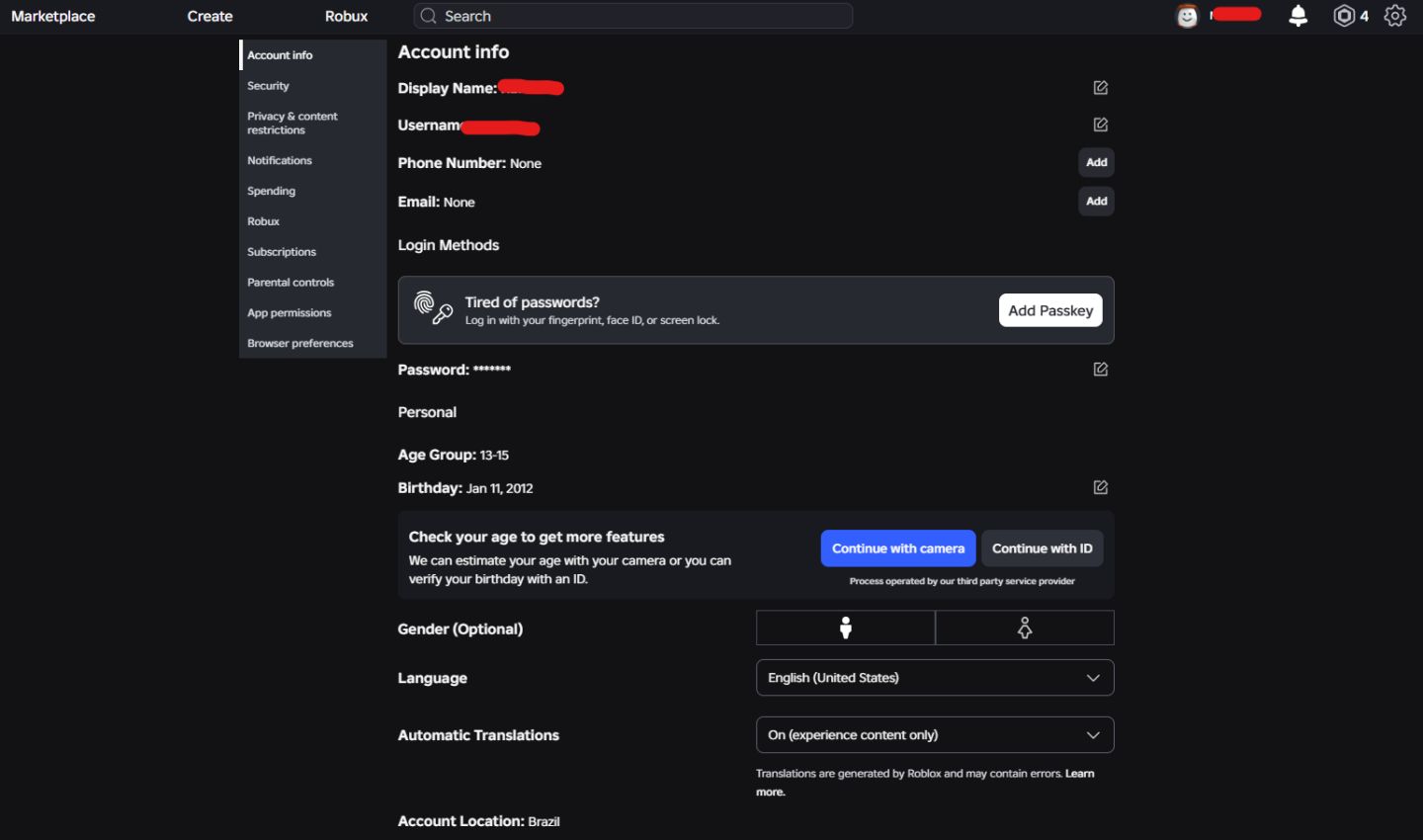Open the settings gear icon
Viewport: 1423px width, 840px height.
(1395, 16)
